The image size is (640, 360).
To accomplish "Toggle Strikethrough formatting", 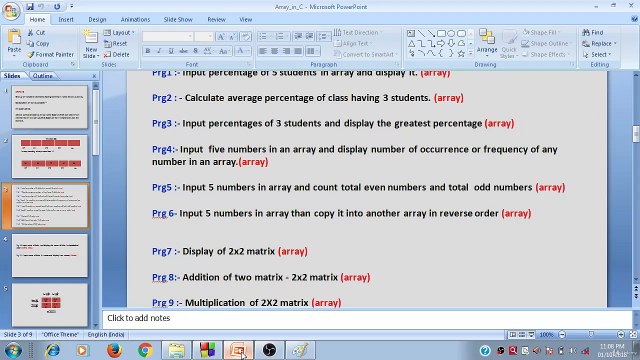I will point(184,51).
